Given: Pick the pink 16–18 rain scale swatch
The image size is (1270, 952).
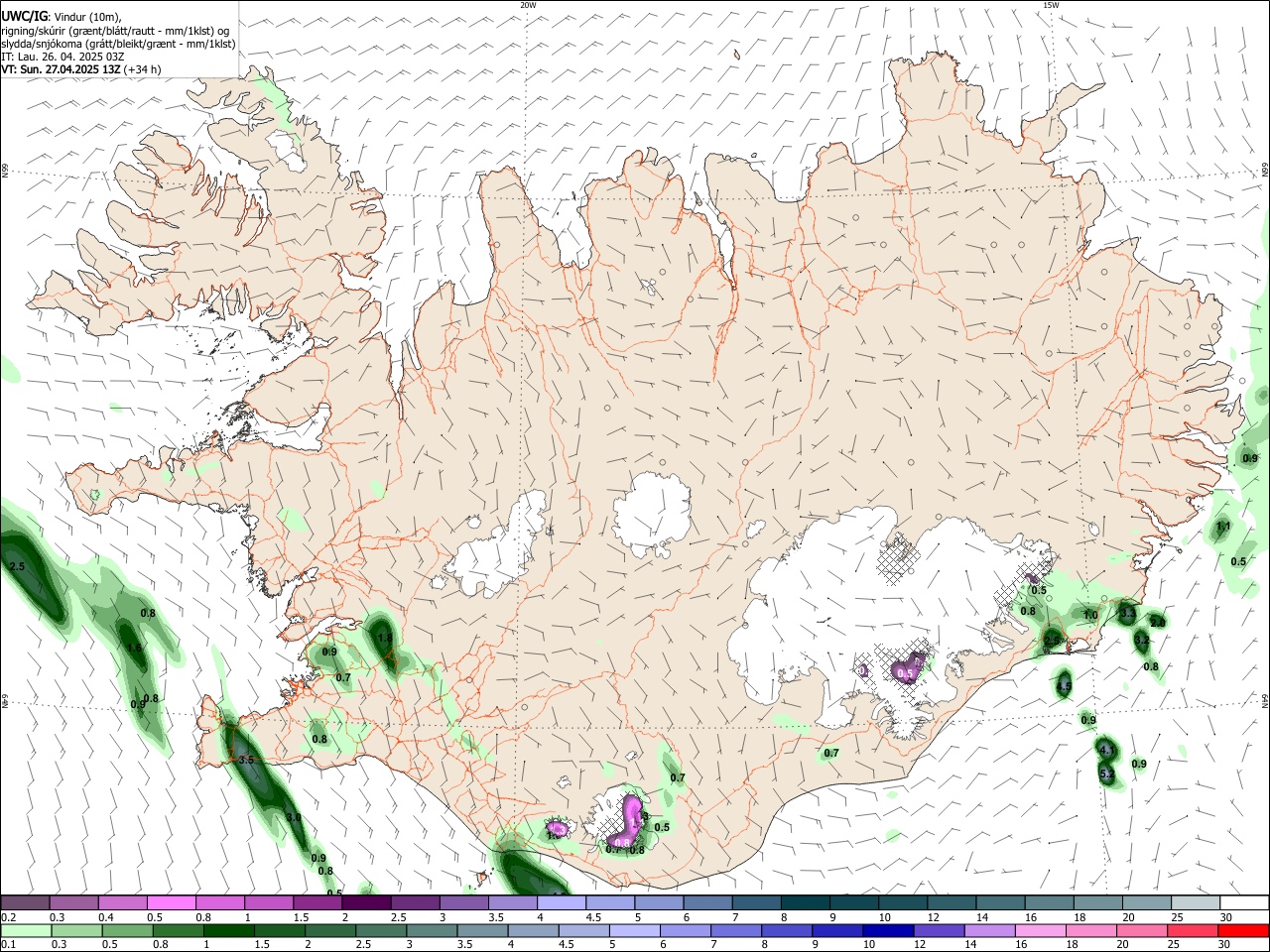Looking at the screenshot, I should tap(1039, 930).
